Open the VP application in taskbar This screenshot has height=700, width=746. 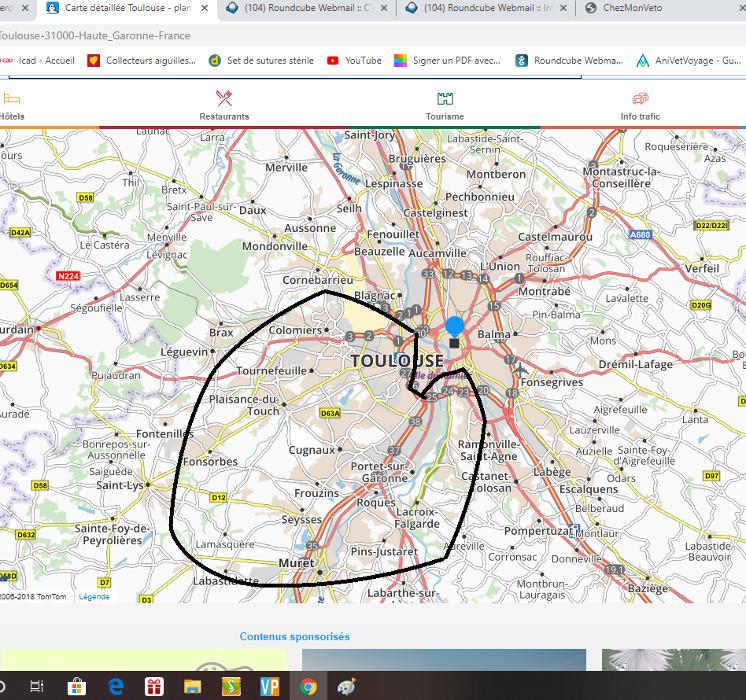pyautogui.click(x=270, y=686)
